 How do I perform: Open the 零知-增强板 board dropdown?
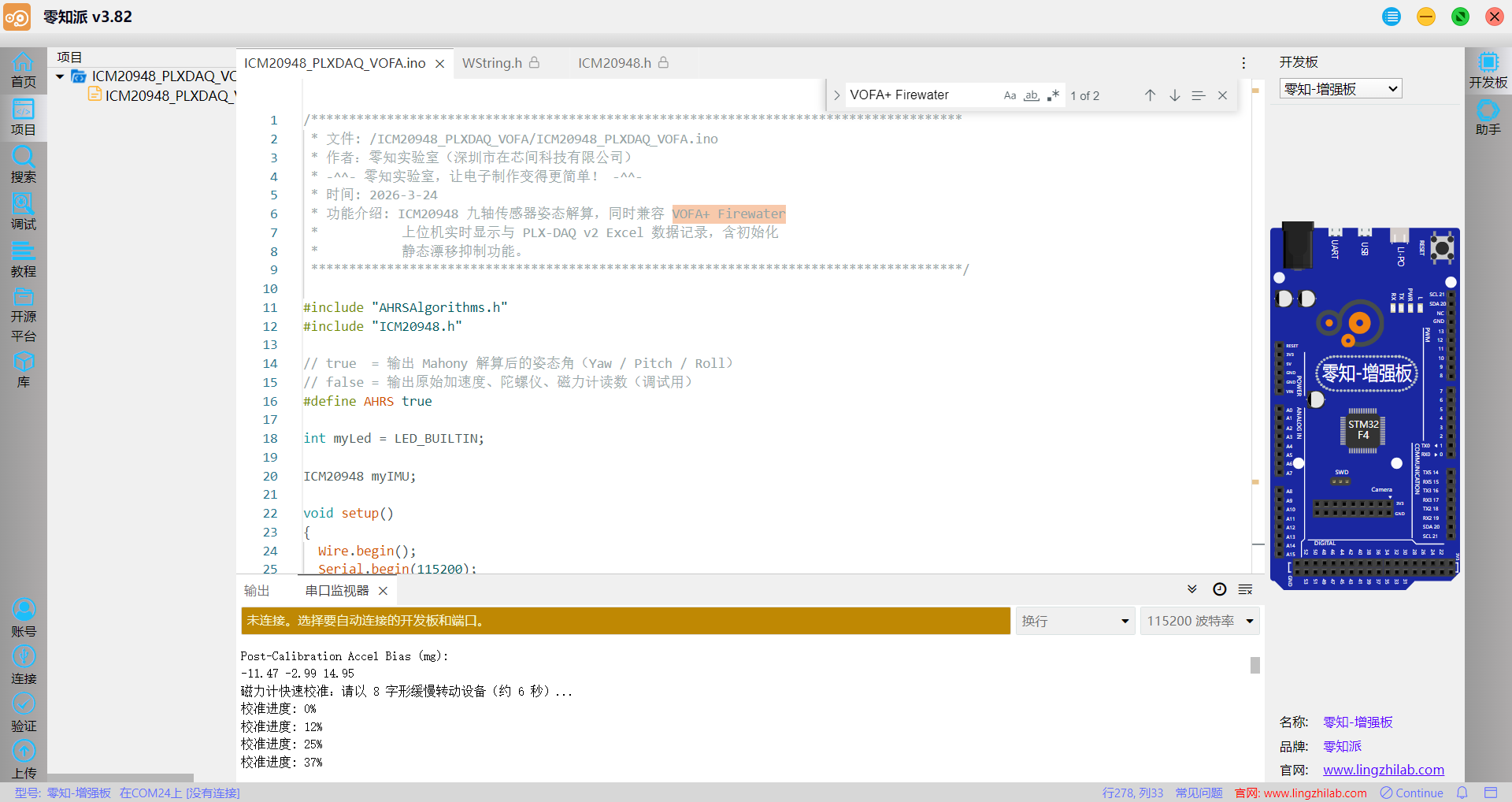point(1340,89)
